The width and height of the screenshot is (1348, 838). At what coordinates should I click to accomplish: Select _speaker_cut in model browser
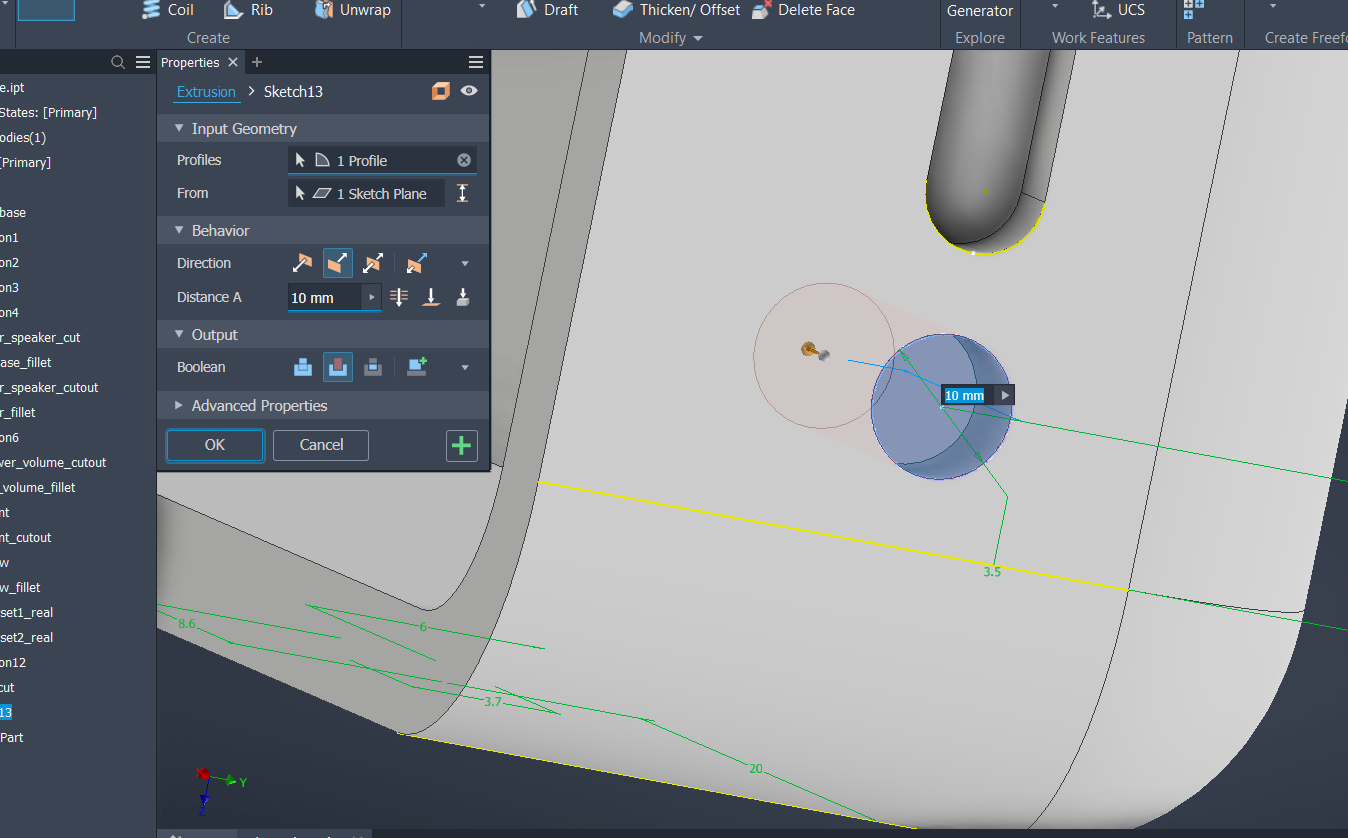click(x=40, y=337)
